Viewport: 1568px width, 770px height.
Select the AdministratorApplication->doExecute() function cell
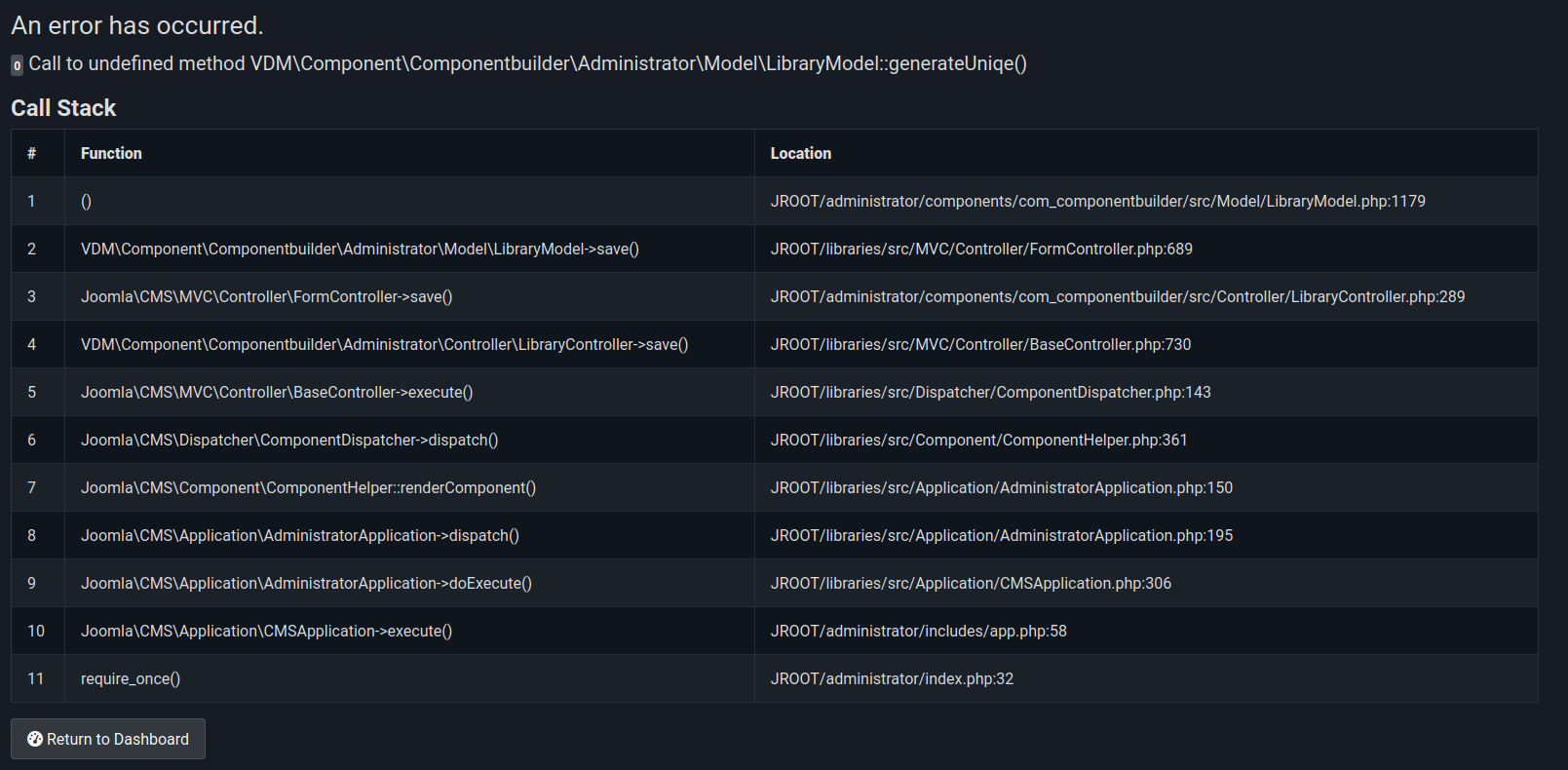pos(409,583)
